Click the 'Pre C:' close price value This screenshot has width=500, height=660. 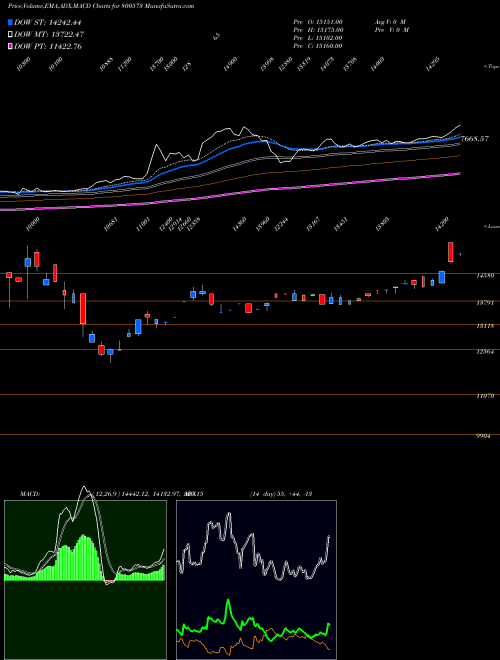tap(317, 46)
